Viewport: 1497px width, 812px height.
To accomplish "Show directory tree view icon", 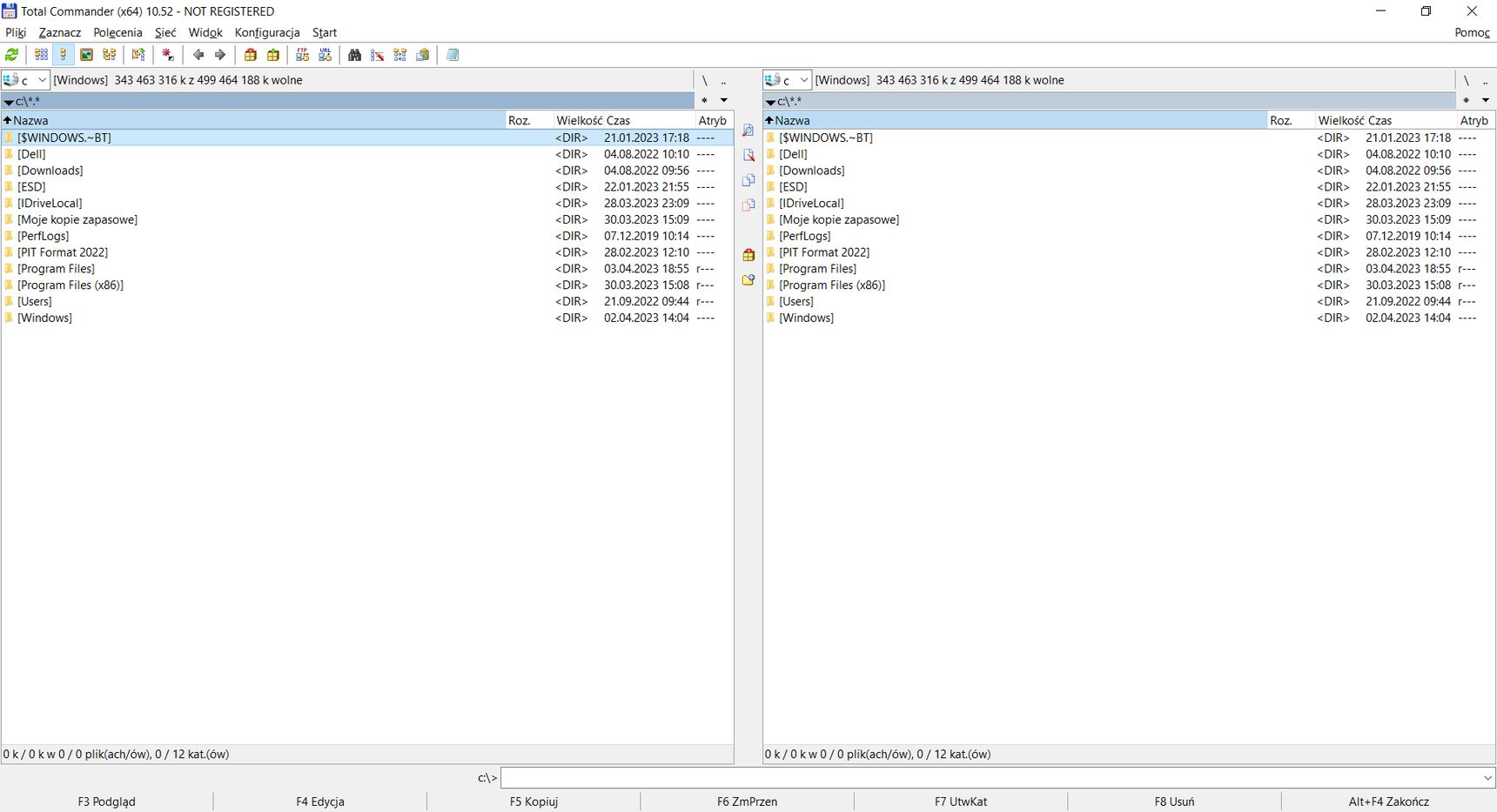I will (109, 55).
